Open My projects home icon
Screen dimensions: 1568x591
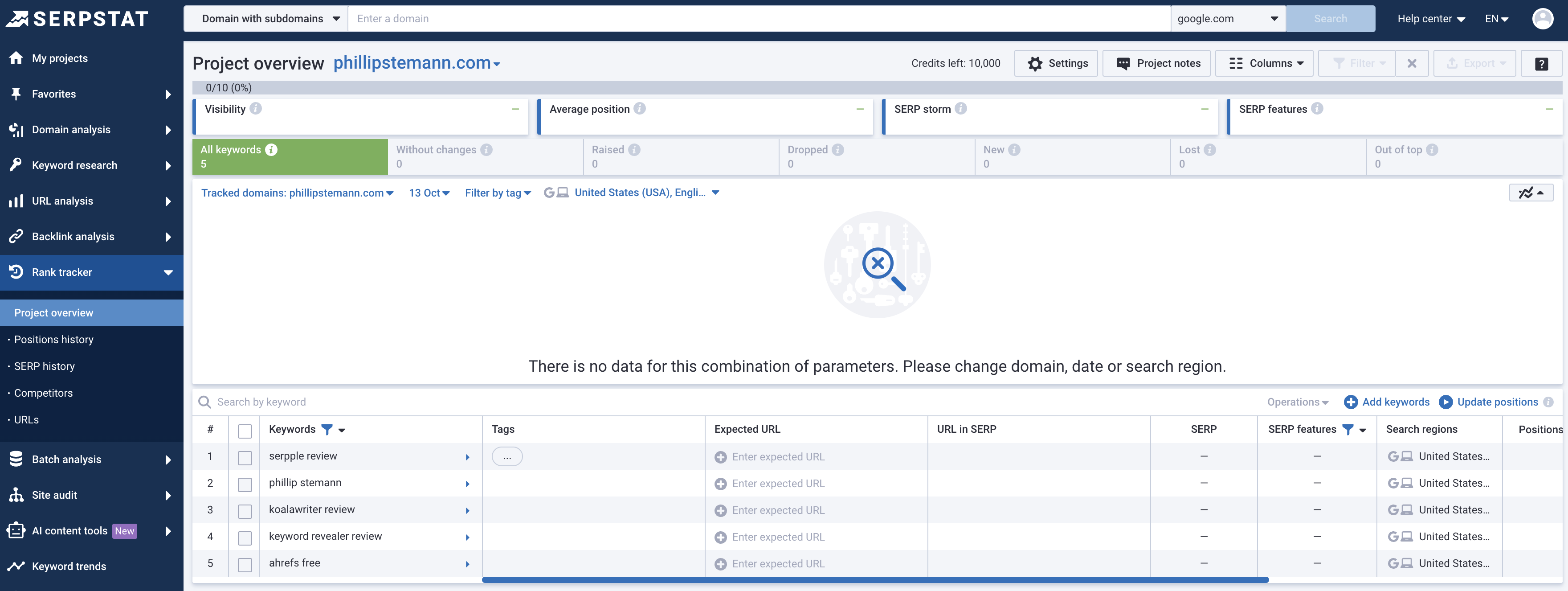pos(16,58)
